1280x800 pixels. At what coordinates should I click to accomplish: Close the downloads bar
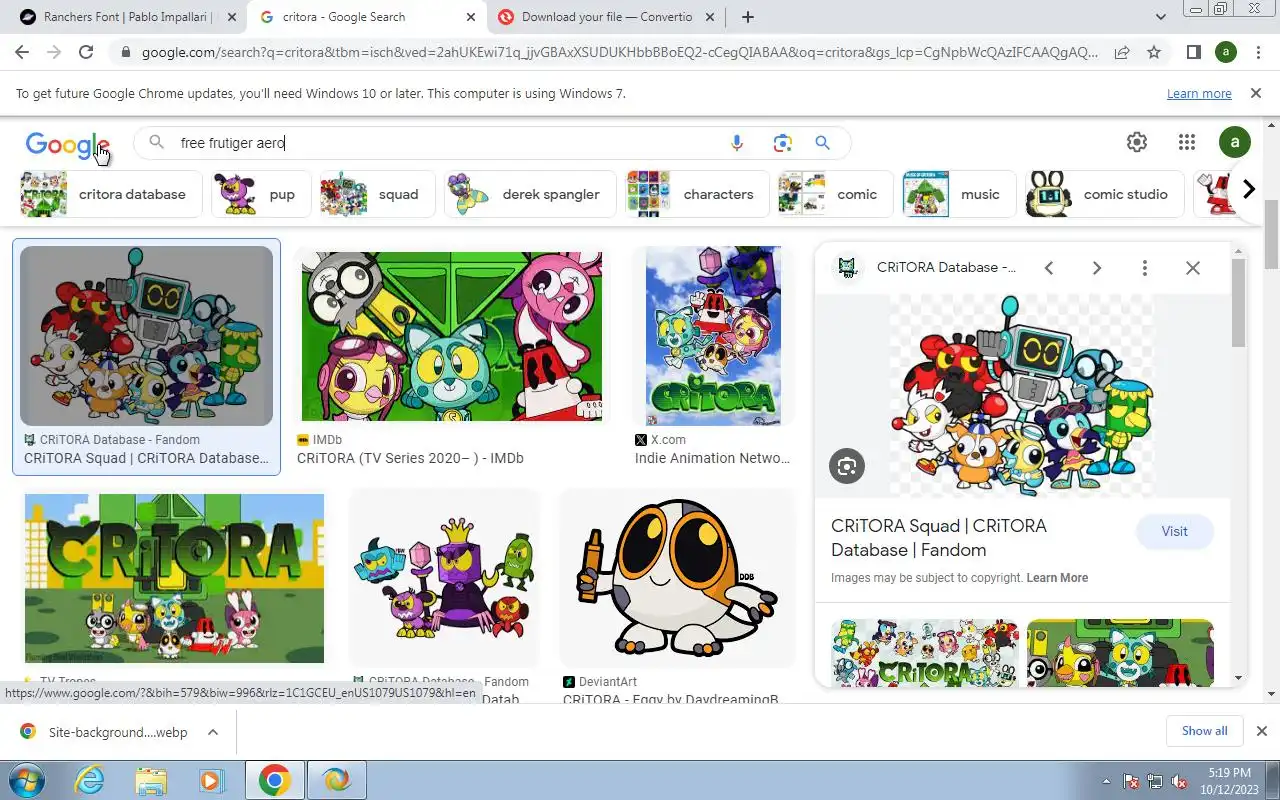pyautogui.click(x=1261, y=731)
